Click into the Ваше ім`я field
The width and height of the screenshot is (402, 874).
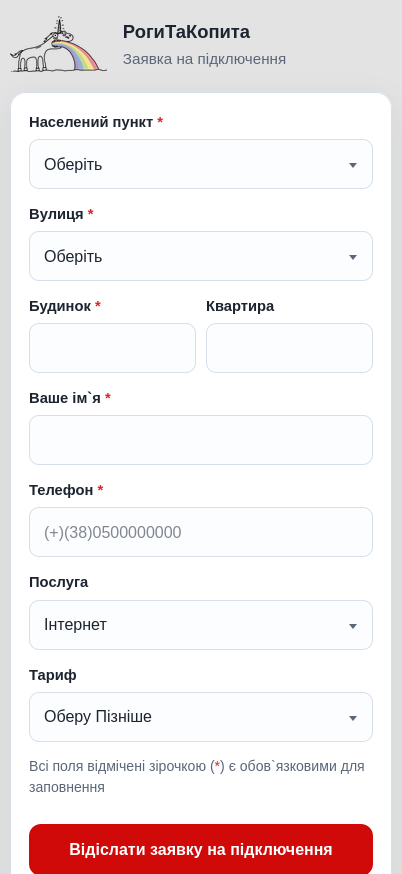tap(201, 440)
